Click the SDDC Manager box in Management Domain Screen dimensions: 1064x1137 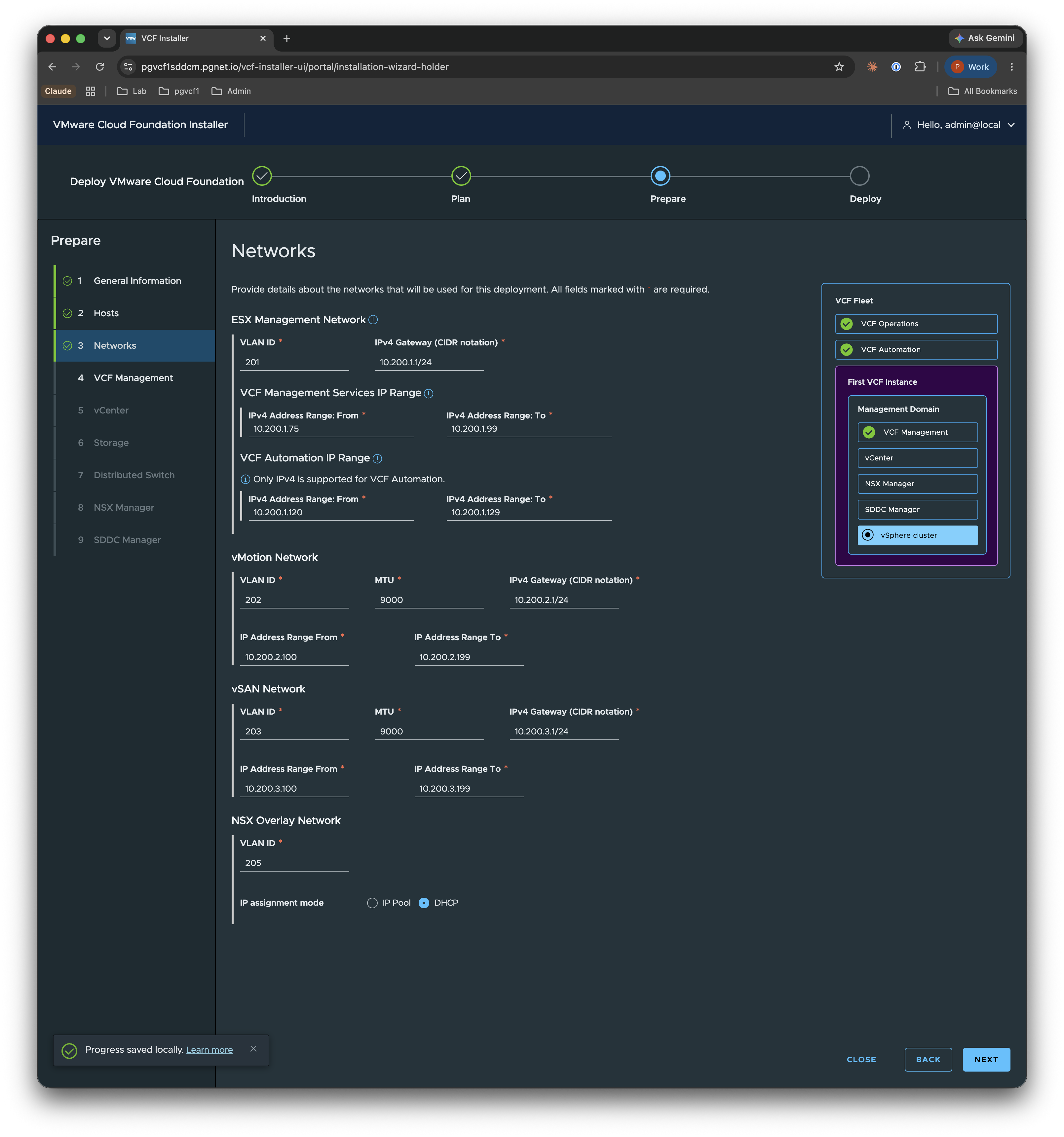(x=917, y=510)
